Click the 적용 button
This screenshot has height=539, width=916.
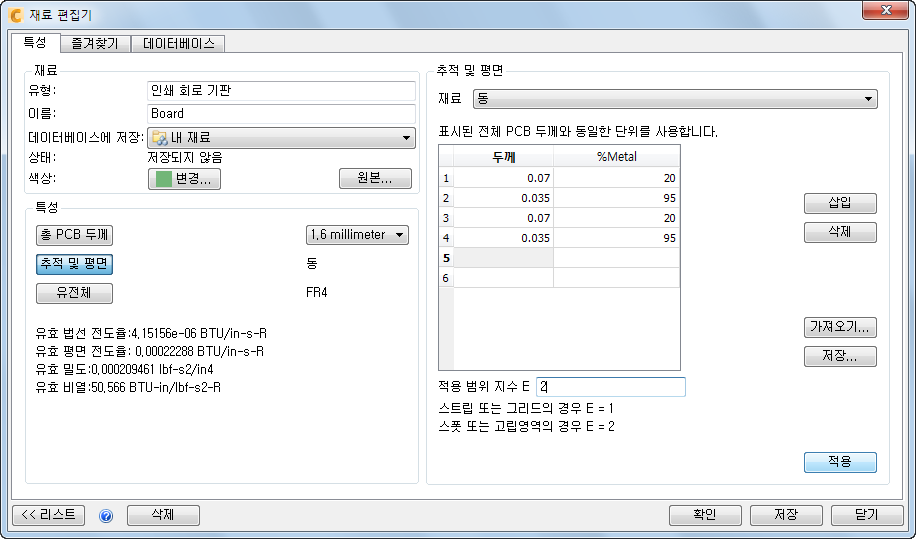[x=840, y=462]
